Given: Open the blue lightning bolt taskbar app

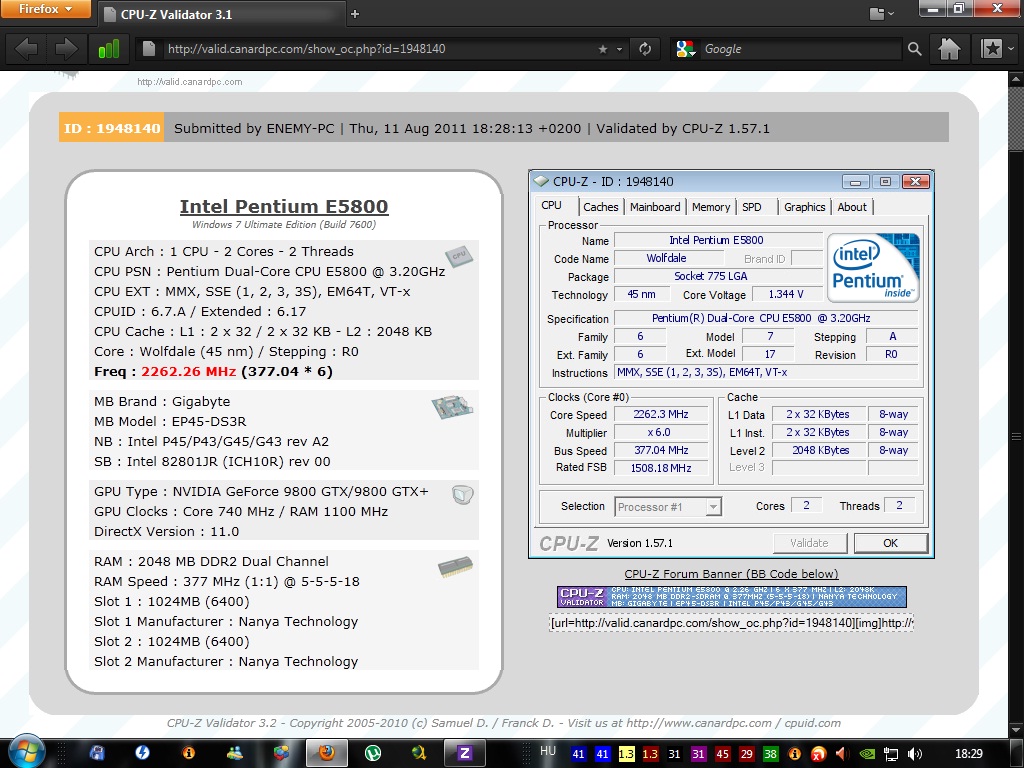Looking at the screenshot, I should tap(142, 753).
